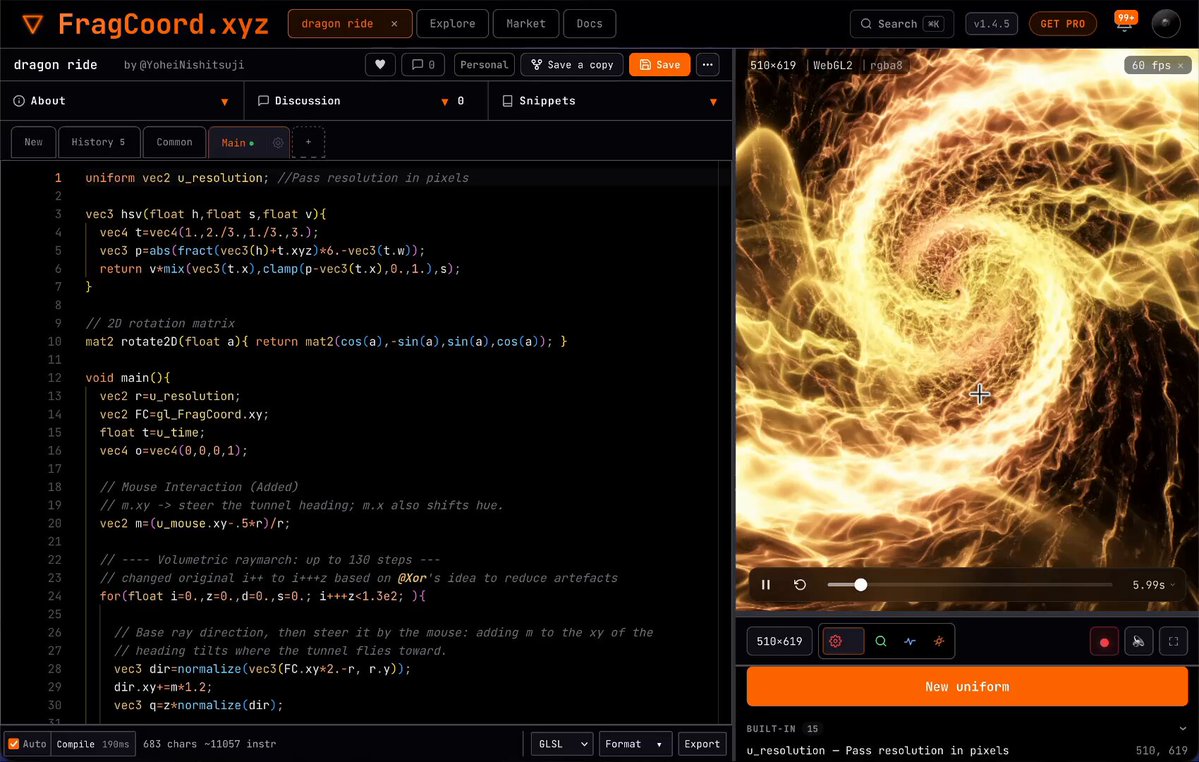Click the FragCoord triangle logo icon
This screenshot has height=762, width=1199.
[32, 24]
